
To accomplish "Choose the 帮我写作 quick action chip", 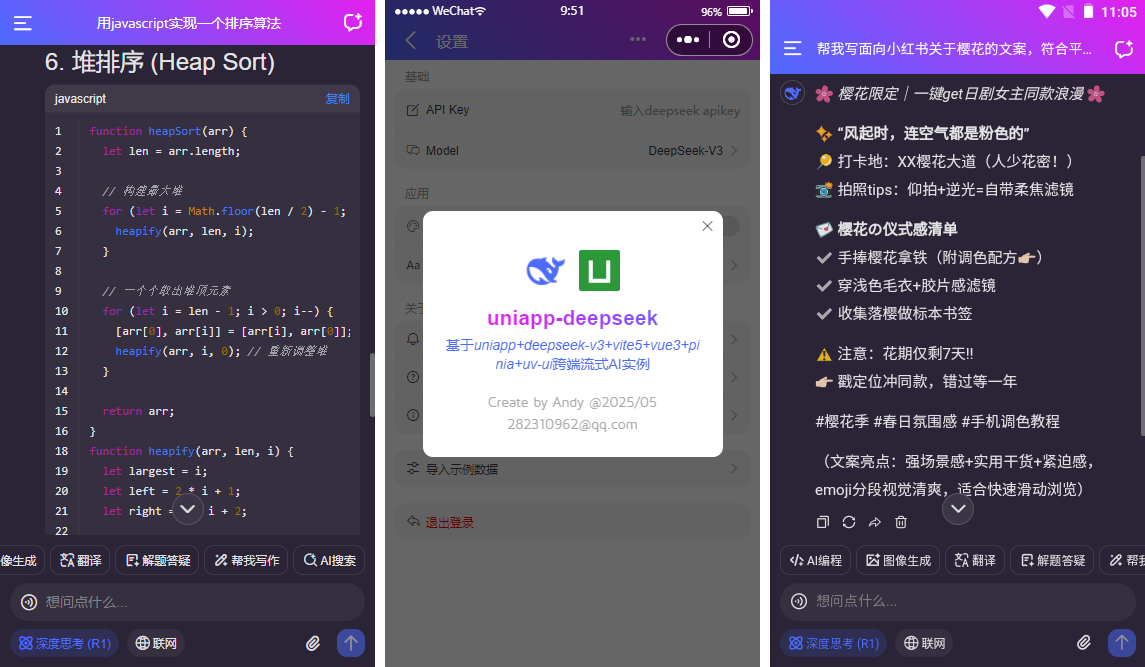I will point(247,560).
